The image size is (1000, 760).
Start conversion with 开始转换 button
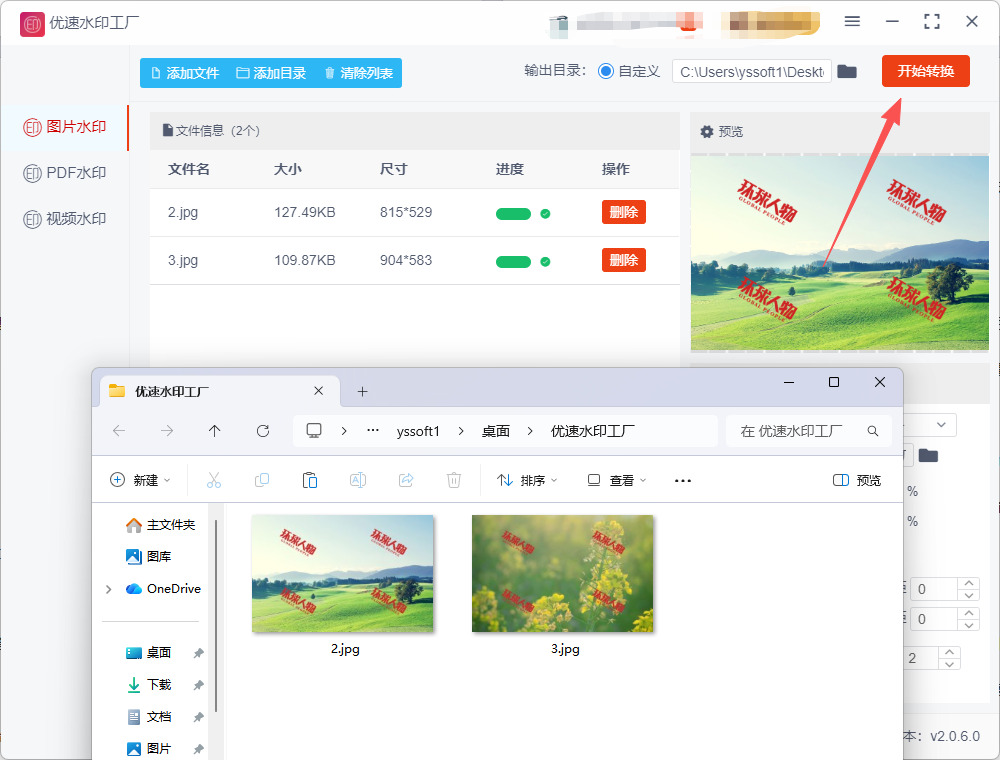point(925,71)
